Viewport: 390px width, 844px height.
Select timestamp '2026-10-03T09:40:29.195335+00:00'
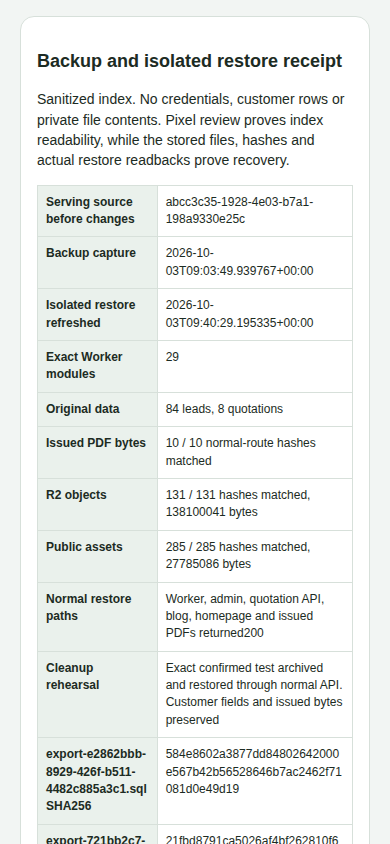tap(239, 314)
